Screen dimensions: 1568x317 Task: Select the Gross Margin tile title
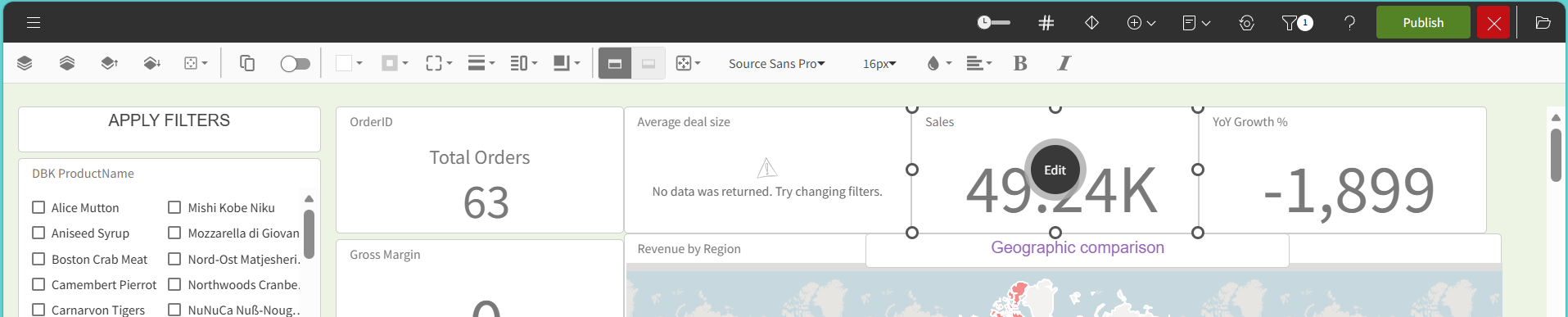click(385, 255)
